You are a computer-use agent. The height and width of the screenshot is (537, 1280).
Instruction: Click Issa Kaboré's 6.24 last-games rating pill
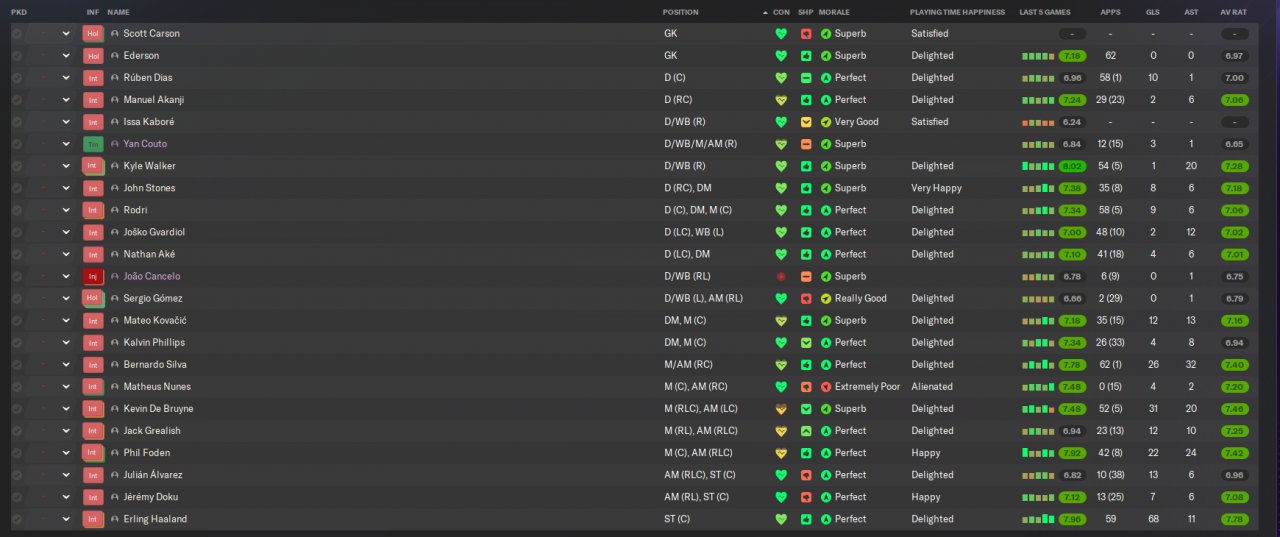click(x=1072, y=122)
